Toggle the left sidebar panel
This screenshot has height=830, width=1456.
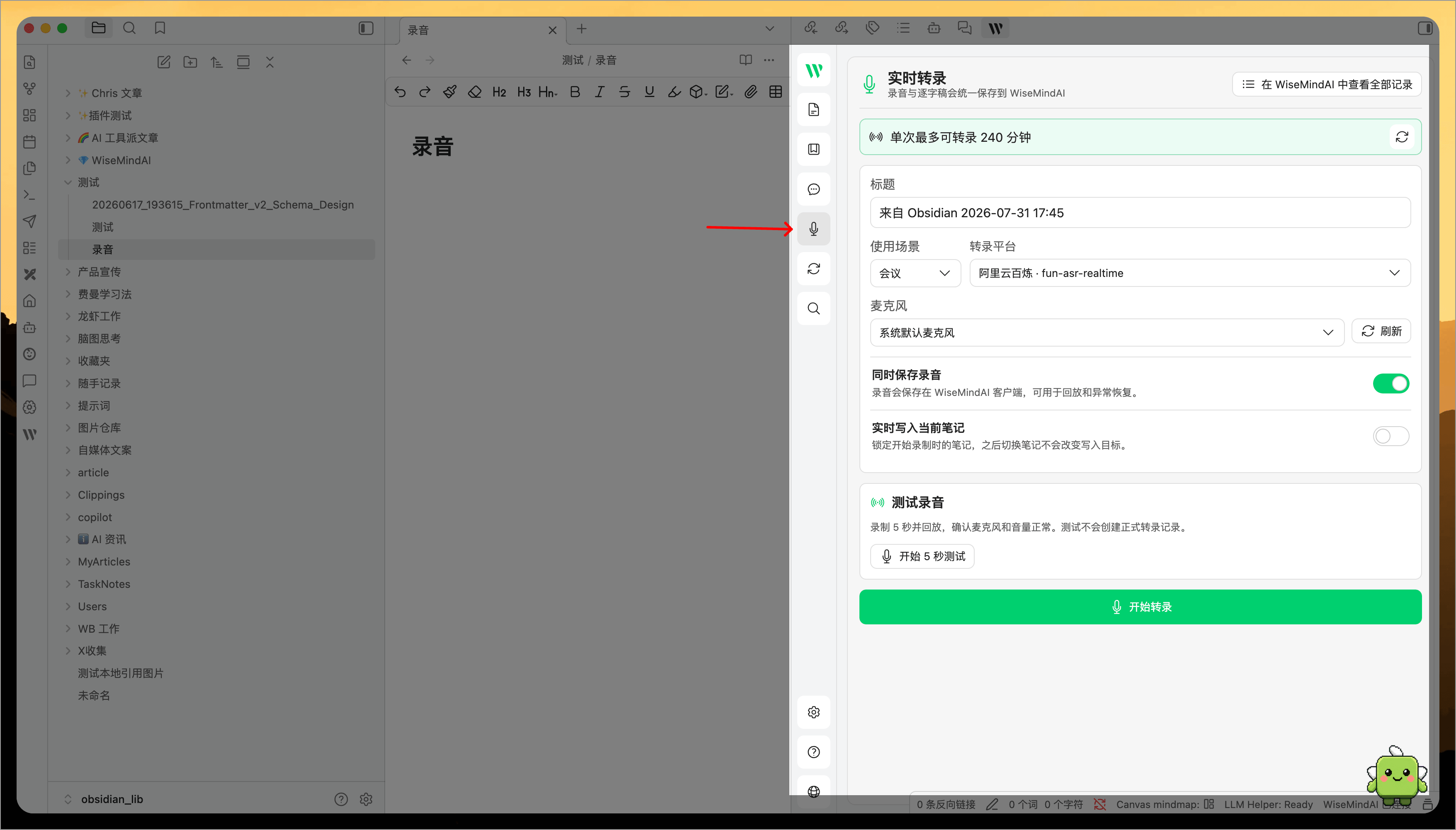pos(366,28)
